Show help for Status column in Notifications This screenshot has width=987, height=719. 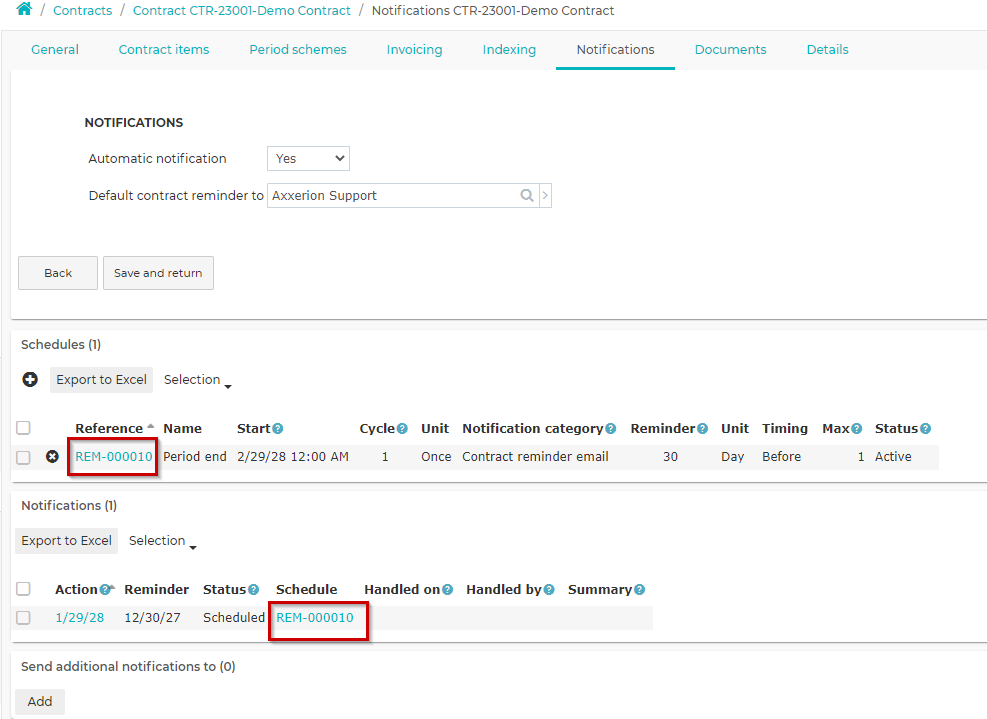[x=254, y=590]
